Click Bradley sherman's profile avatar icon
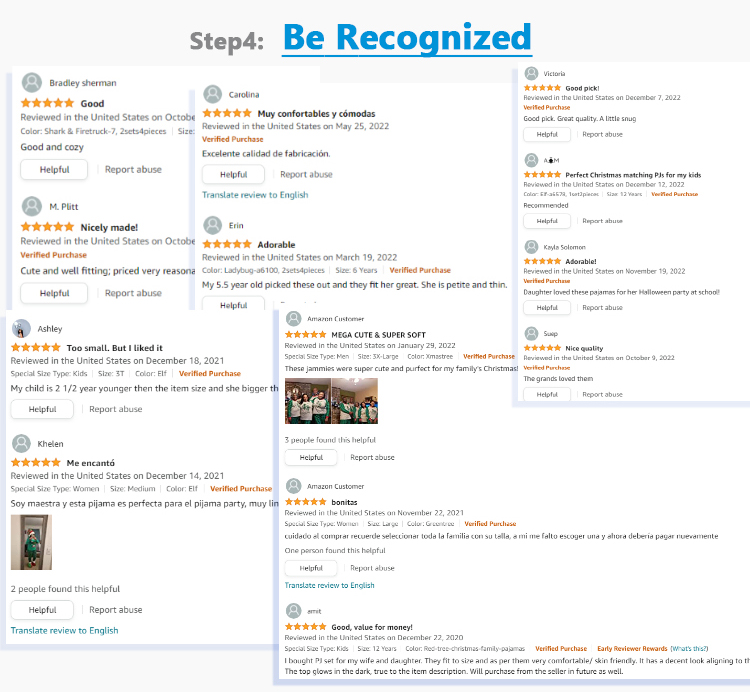 [x=32, y=83]
